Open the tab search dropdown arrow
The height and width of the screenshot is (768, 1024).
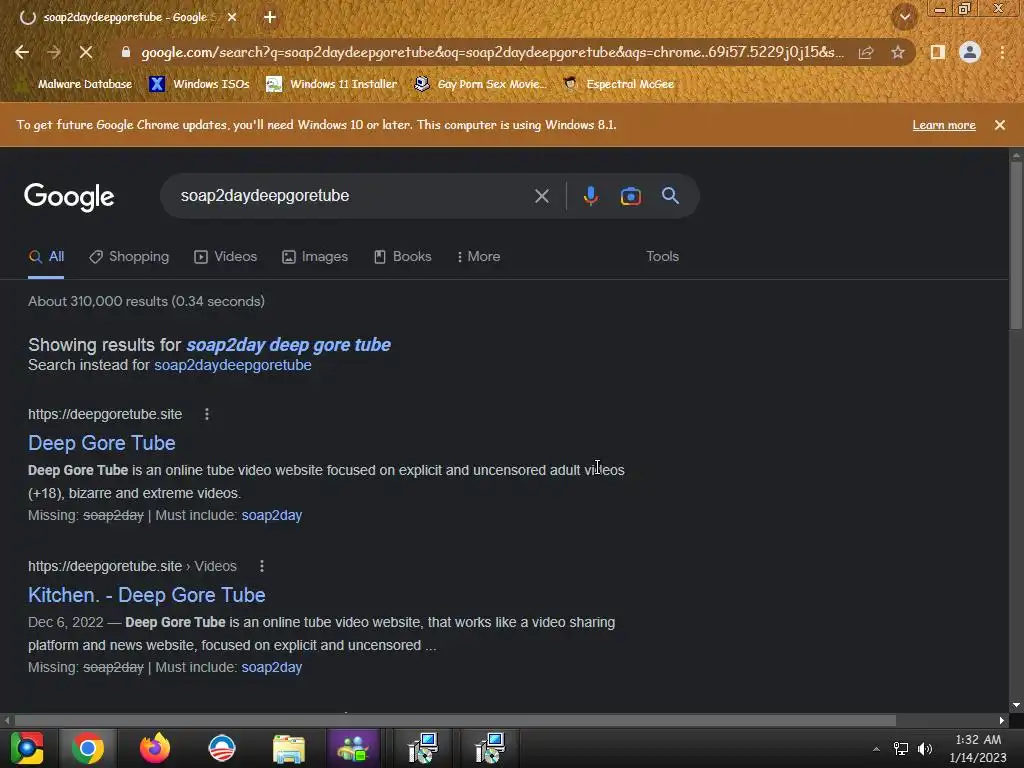pos(904,18)
